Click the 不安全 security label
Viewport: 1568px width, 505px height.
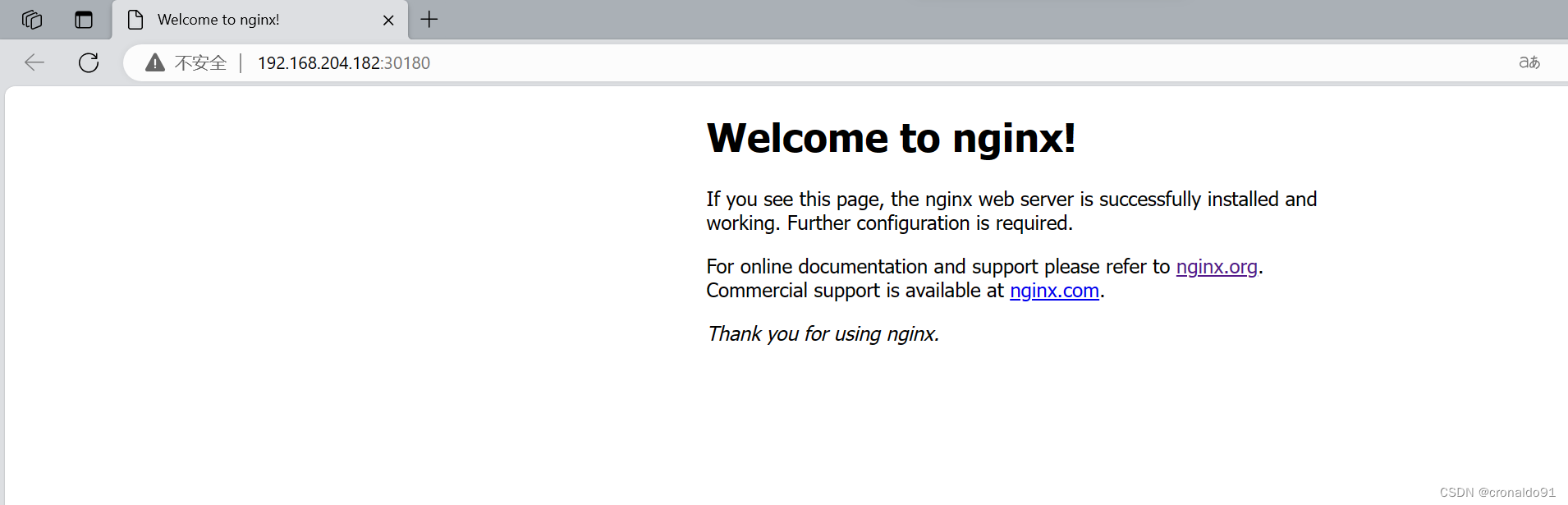pos(200,62)
